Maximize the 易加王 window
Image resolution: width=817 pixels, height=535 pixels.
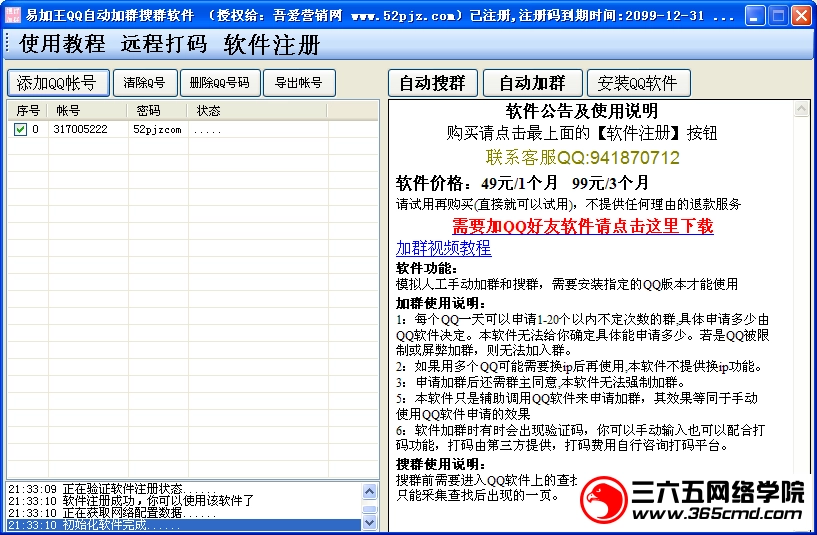[x=778, y=16]
